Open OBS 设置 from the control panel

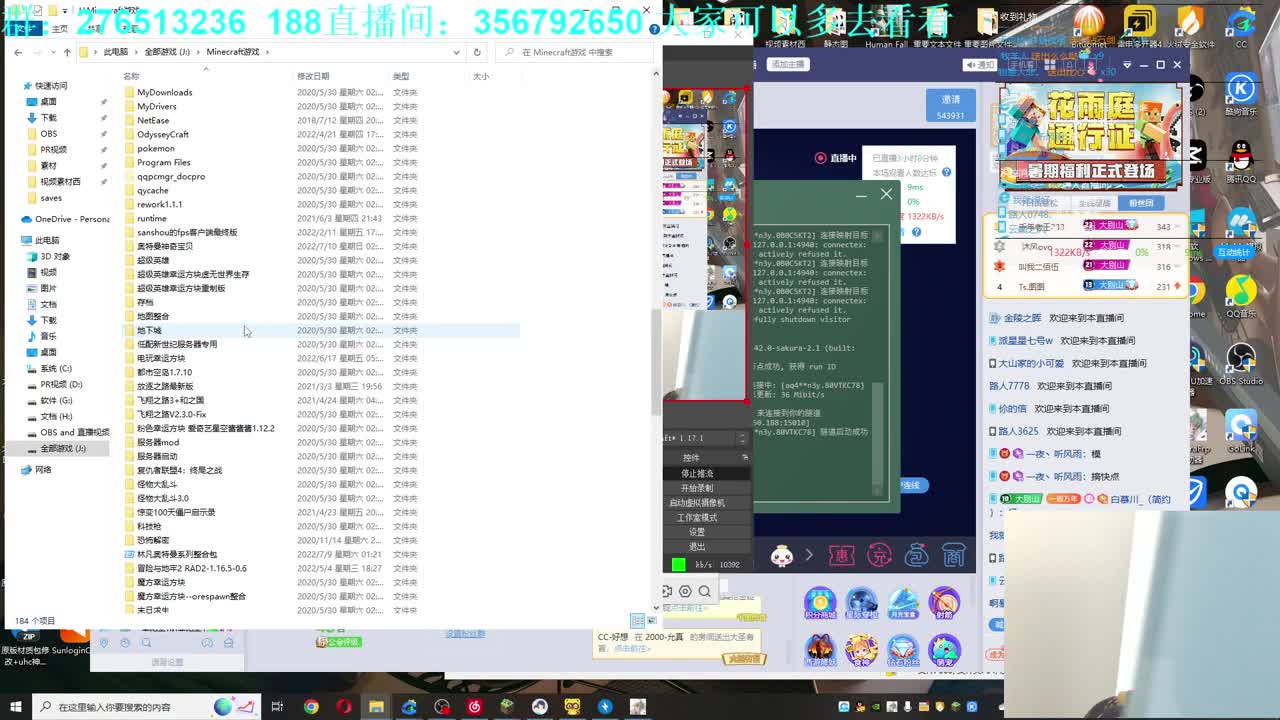[697, 532]
